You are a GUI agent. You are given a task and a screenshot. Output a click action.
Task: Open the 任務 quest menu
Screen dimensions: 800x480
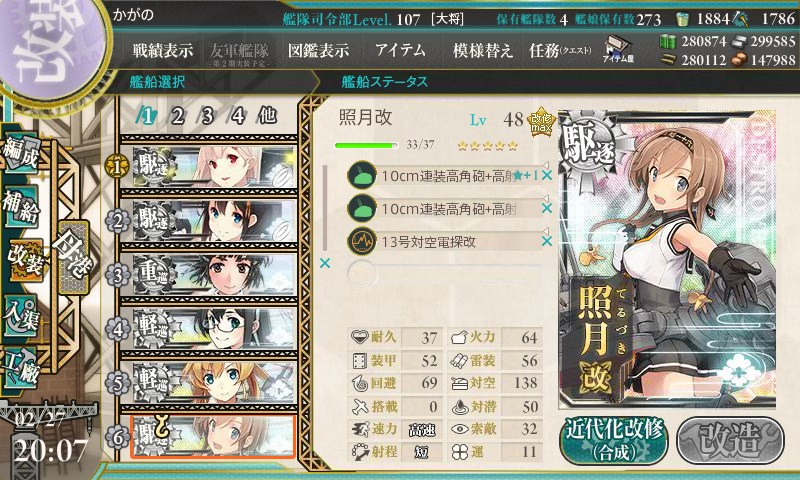pyautogui.click(x=560, y=50)
